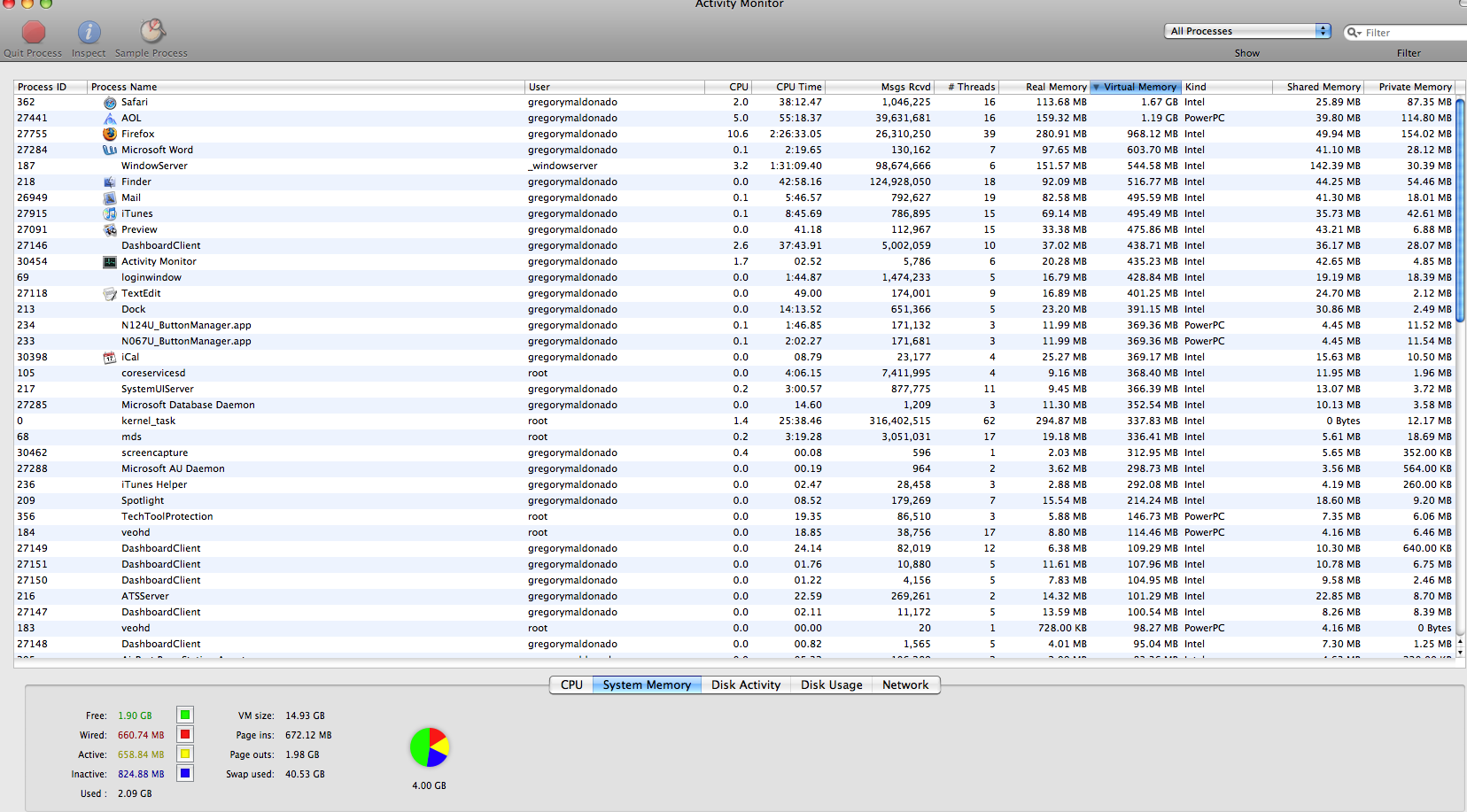This screenshot has width=1467, height=812.
Task: Click the process list vertical scrollbar
Action: click(x=1460, y=213)
